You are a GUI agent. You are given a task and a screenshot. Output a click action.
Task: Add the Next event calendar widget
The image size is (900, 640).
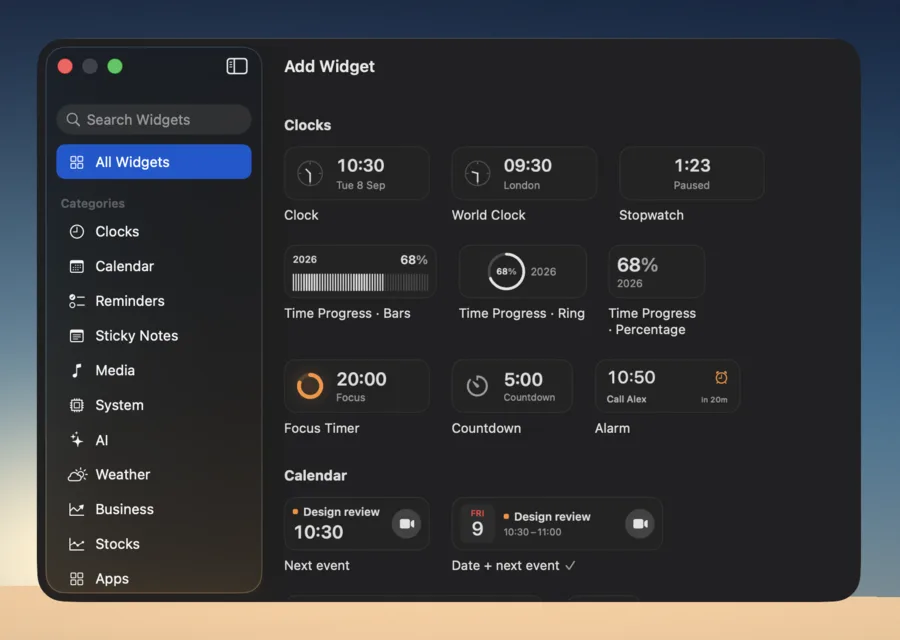coord(356,523)
